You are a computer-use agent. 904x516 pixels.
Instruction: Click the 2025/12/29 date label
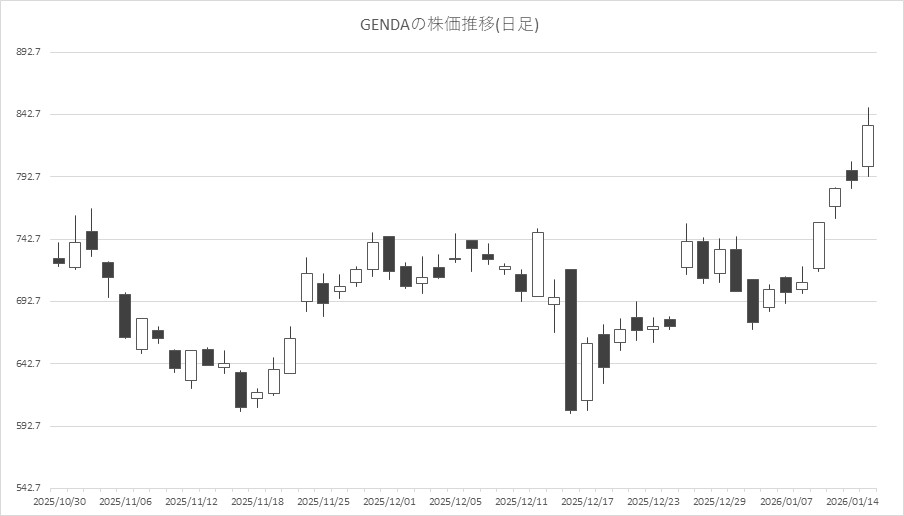click(x=719, y=501)
